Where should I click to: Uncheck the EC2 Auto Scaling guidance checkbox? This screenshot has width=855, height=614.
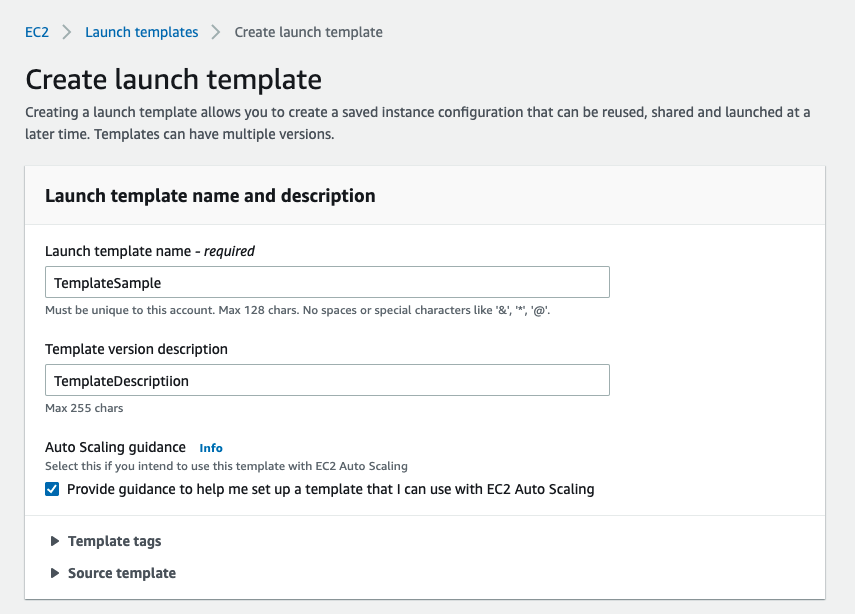[x=52, y=490]
